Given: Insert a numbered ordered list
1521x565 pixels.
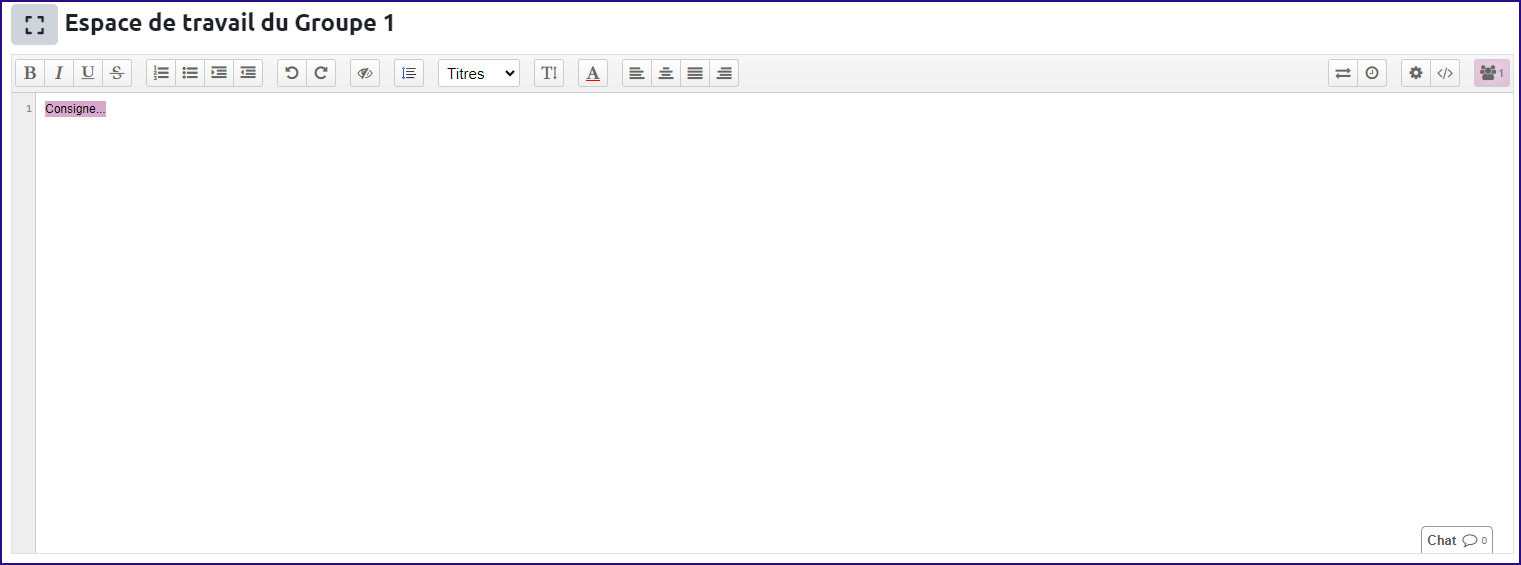Looking at the screenshot, I should pyautogui.click(x=161, y=73).
